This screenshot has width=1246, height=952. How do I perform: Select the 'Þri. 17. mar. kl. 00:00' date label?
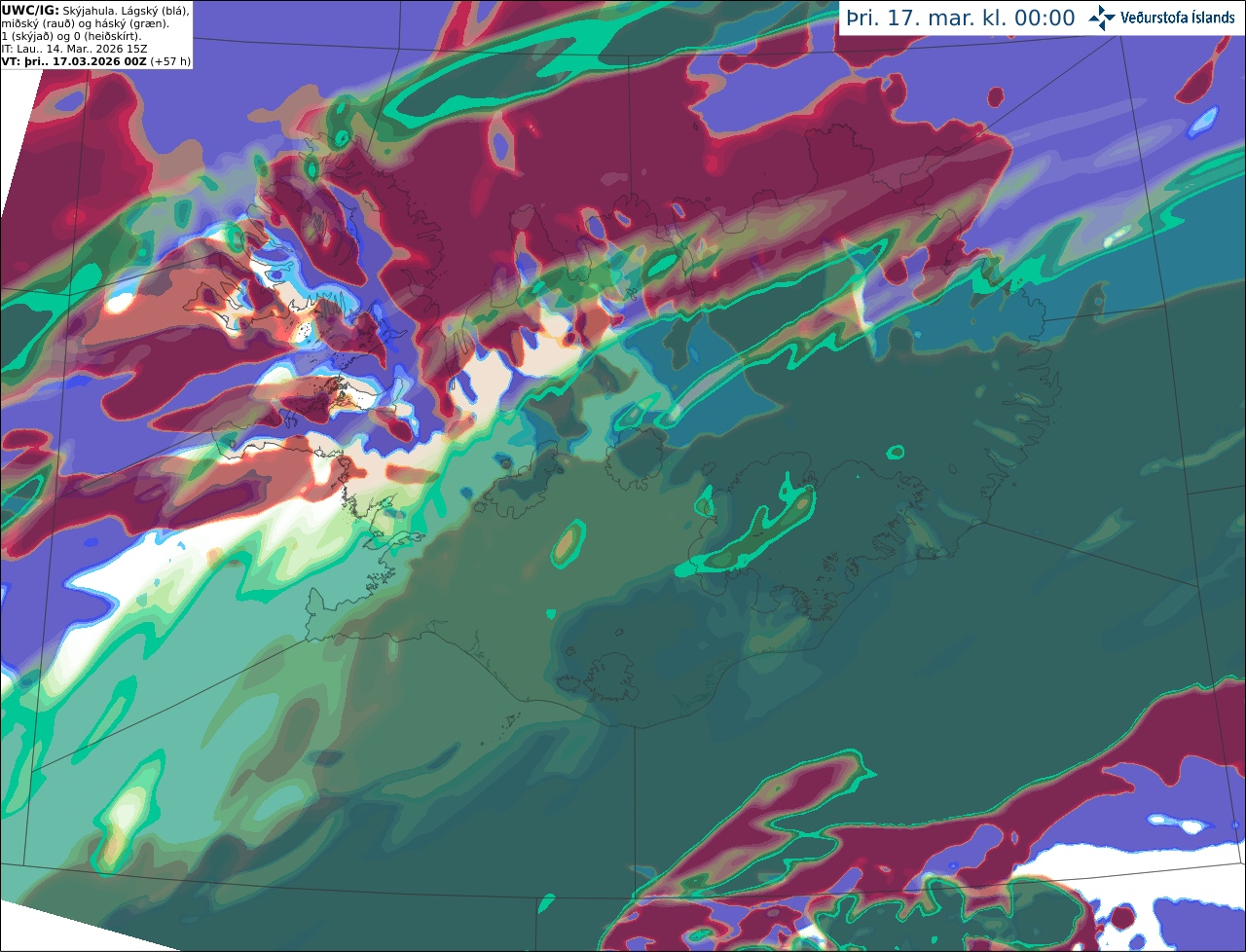(961, 18)
